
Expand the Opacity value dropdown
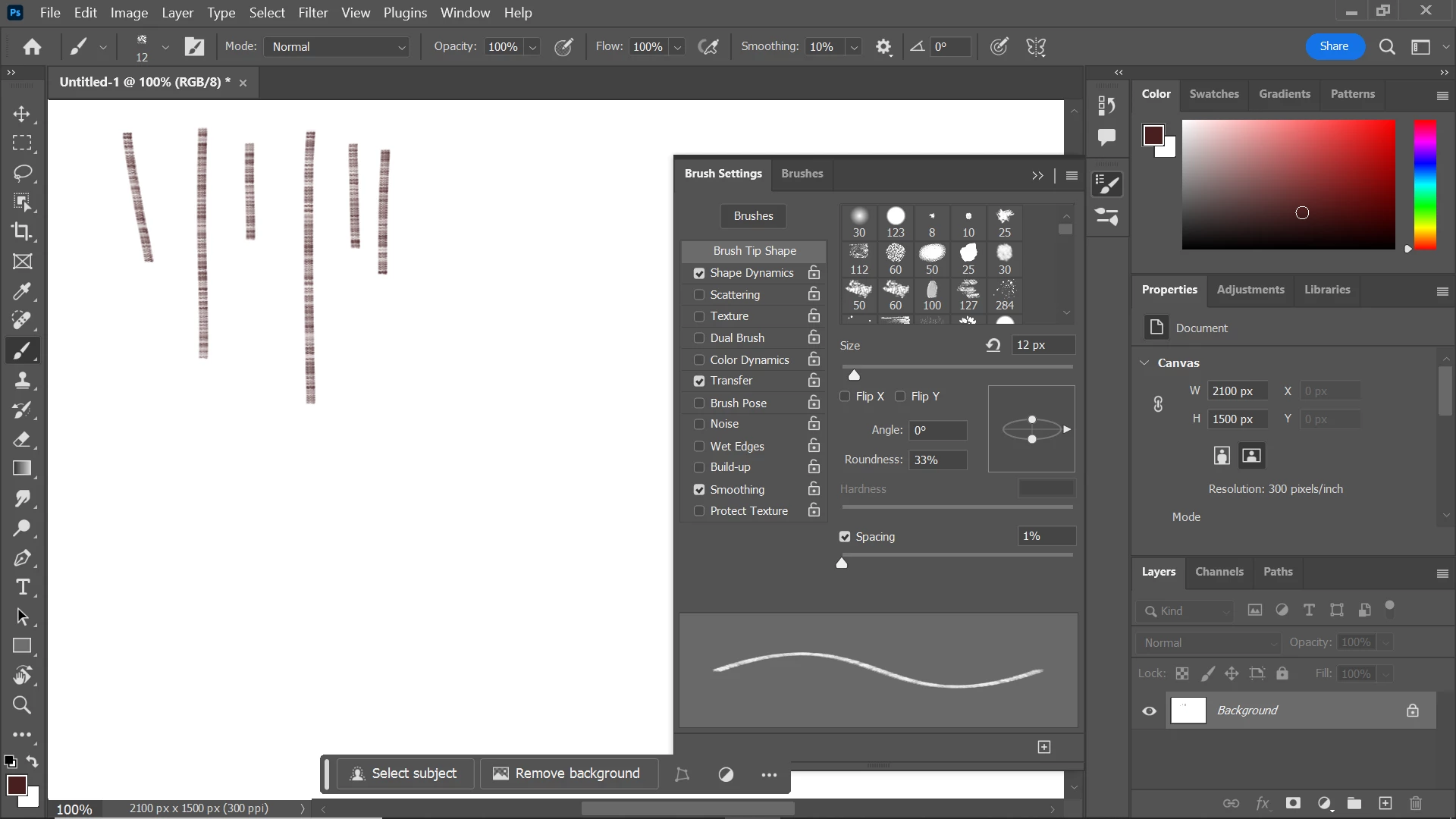pos(533,47)
